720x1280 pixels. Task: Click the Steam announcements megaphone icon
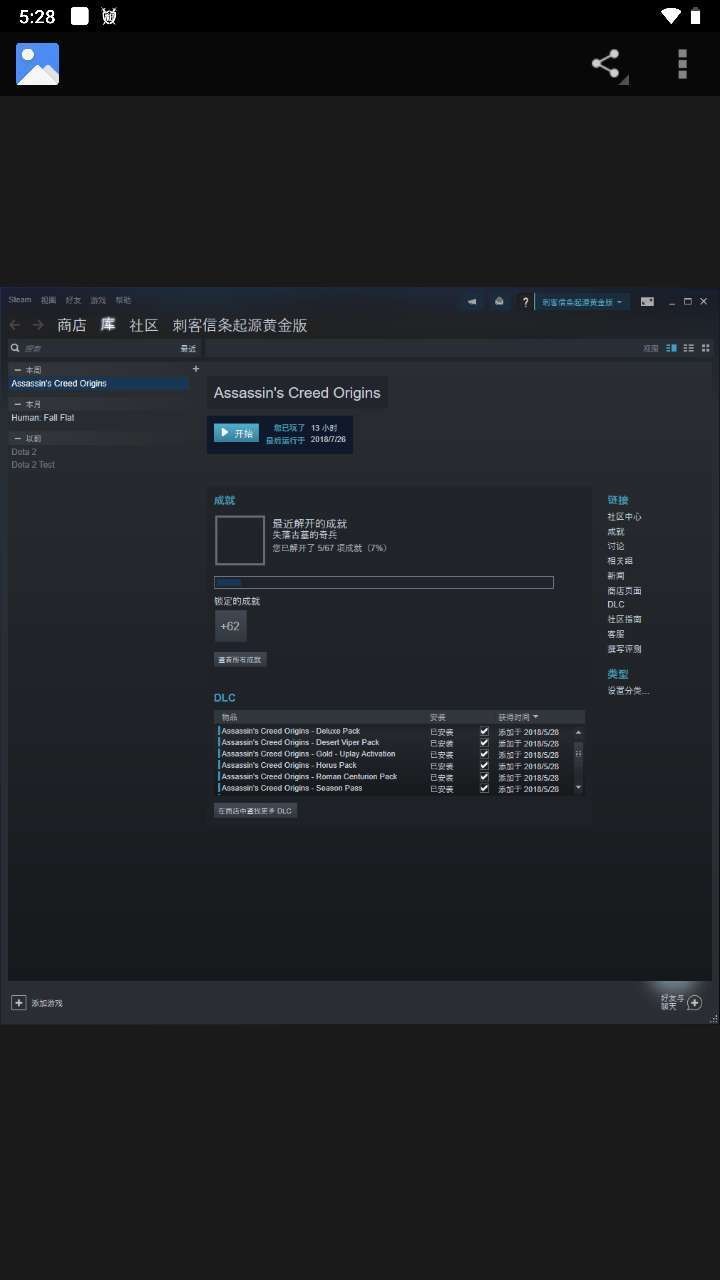472,301
